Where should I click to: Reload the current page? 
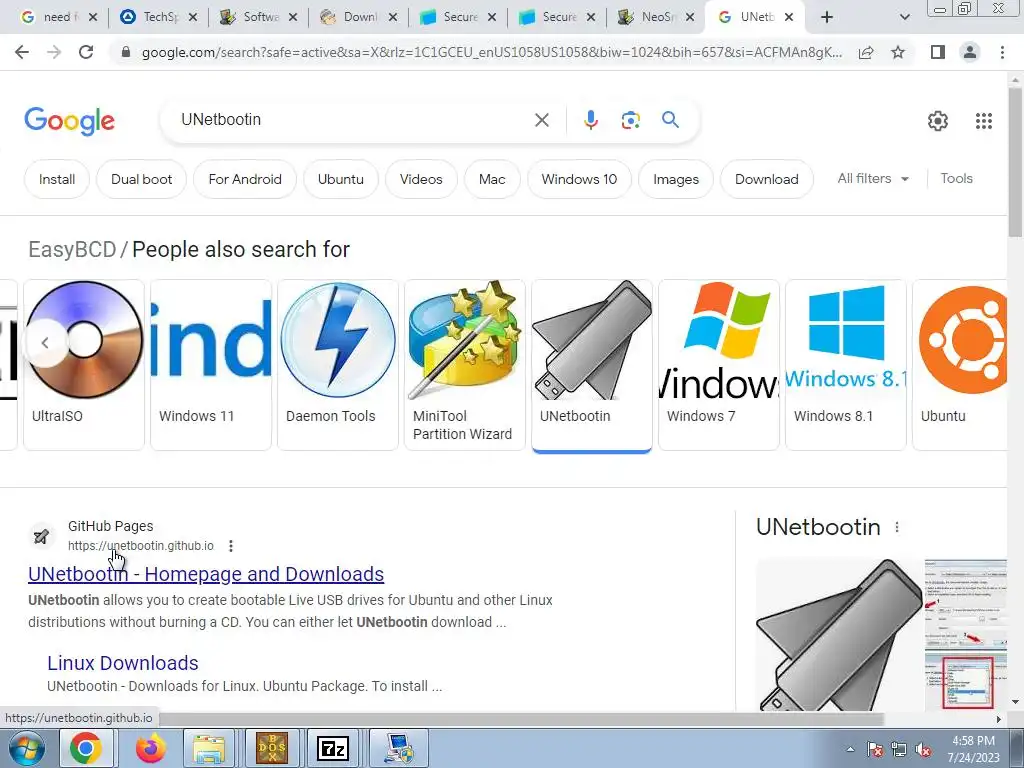[x=86, y=52]
